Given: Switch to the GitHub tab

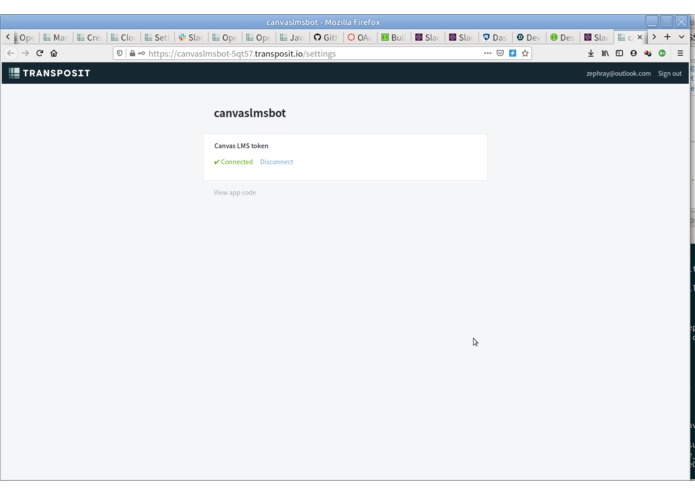Looking at the screenshot, I should coord(325,38).
